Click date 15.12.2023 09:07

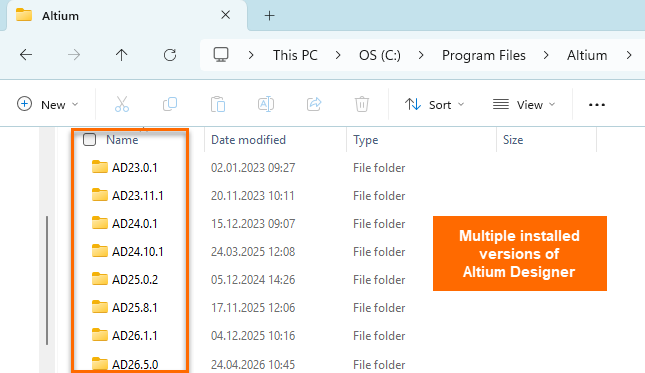click(x=253, y=224)
